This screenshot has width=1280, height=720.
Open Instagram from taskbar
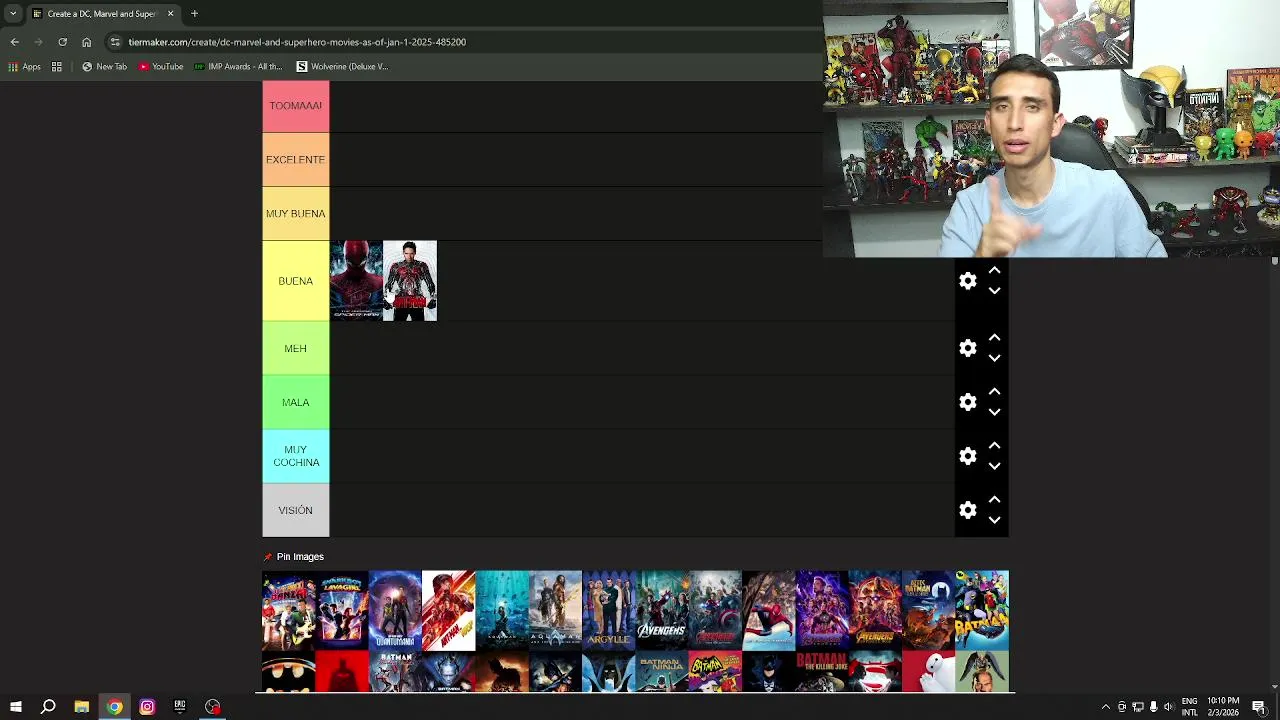(x=147, y=707)
